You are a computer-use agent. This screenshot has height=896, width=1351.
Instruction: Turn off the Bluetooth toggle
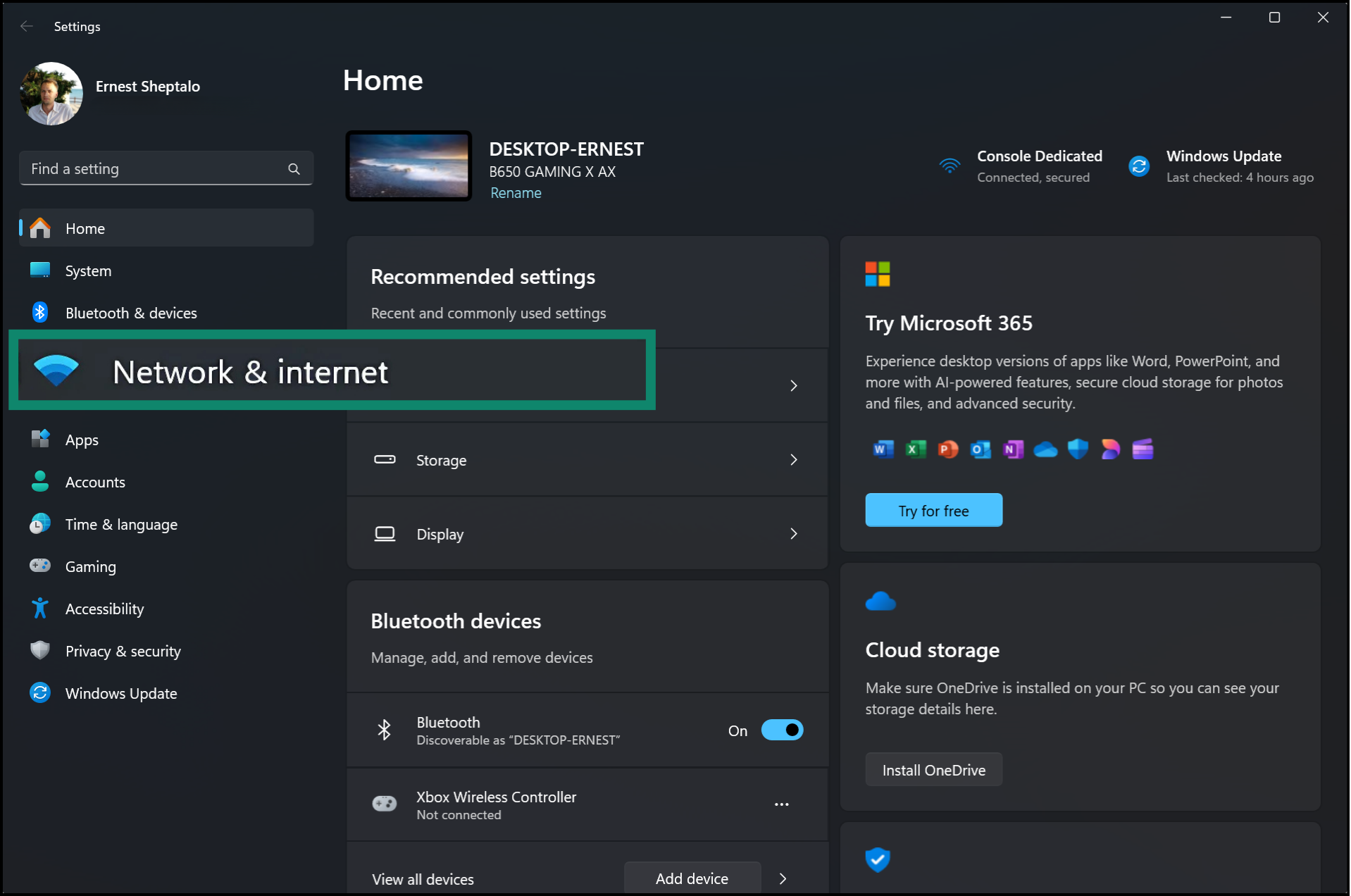point(782,730)
